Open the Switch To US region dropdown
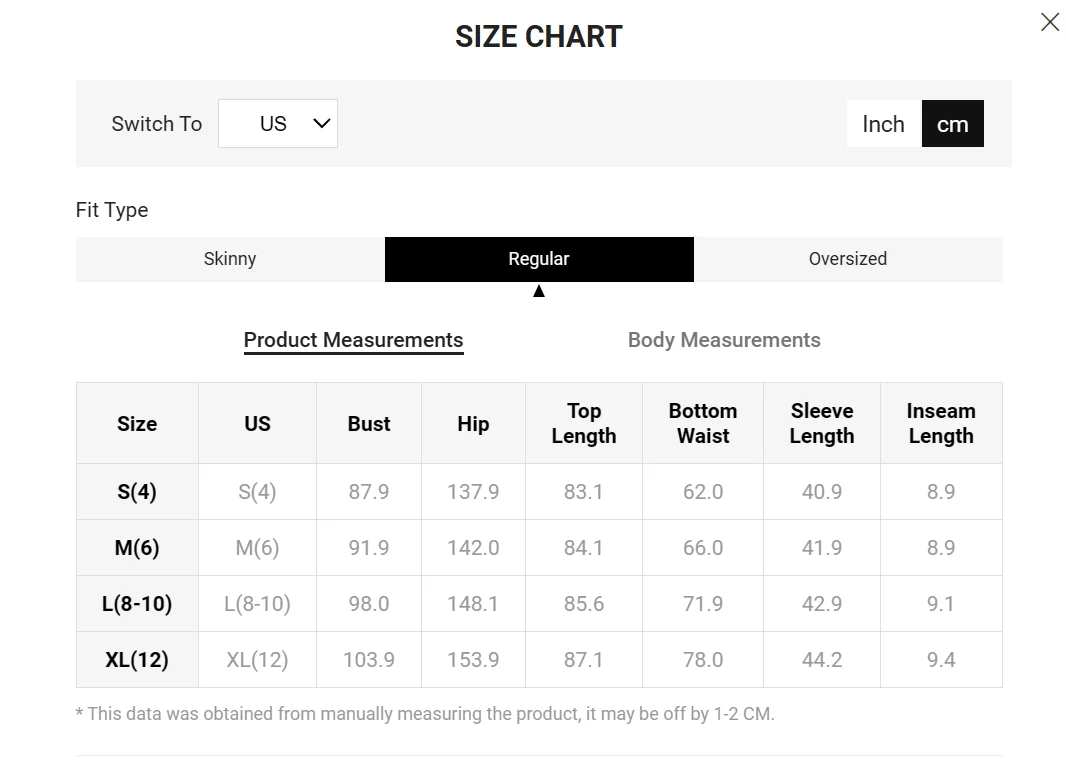Viewport: 1066px width, 762px height. coord(278,124)
